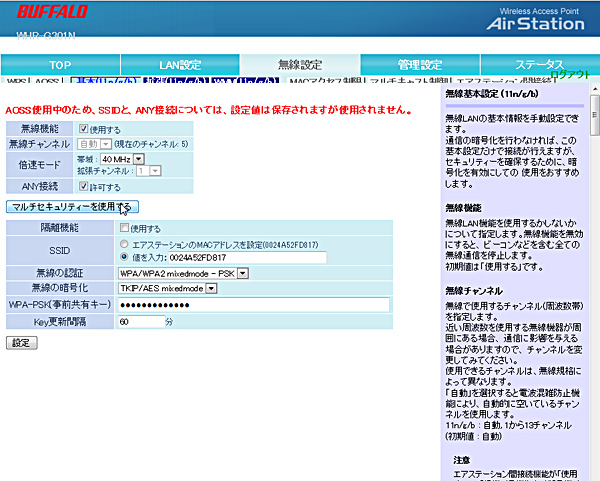The height and width of the screenshot is (481, 600).
Task: Click the WPA-PSK pre-shared key field
Action: 252,305
